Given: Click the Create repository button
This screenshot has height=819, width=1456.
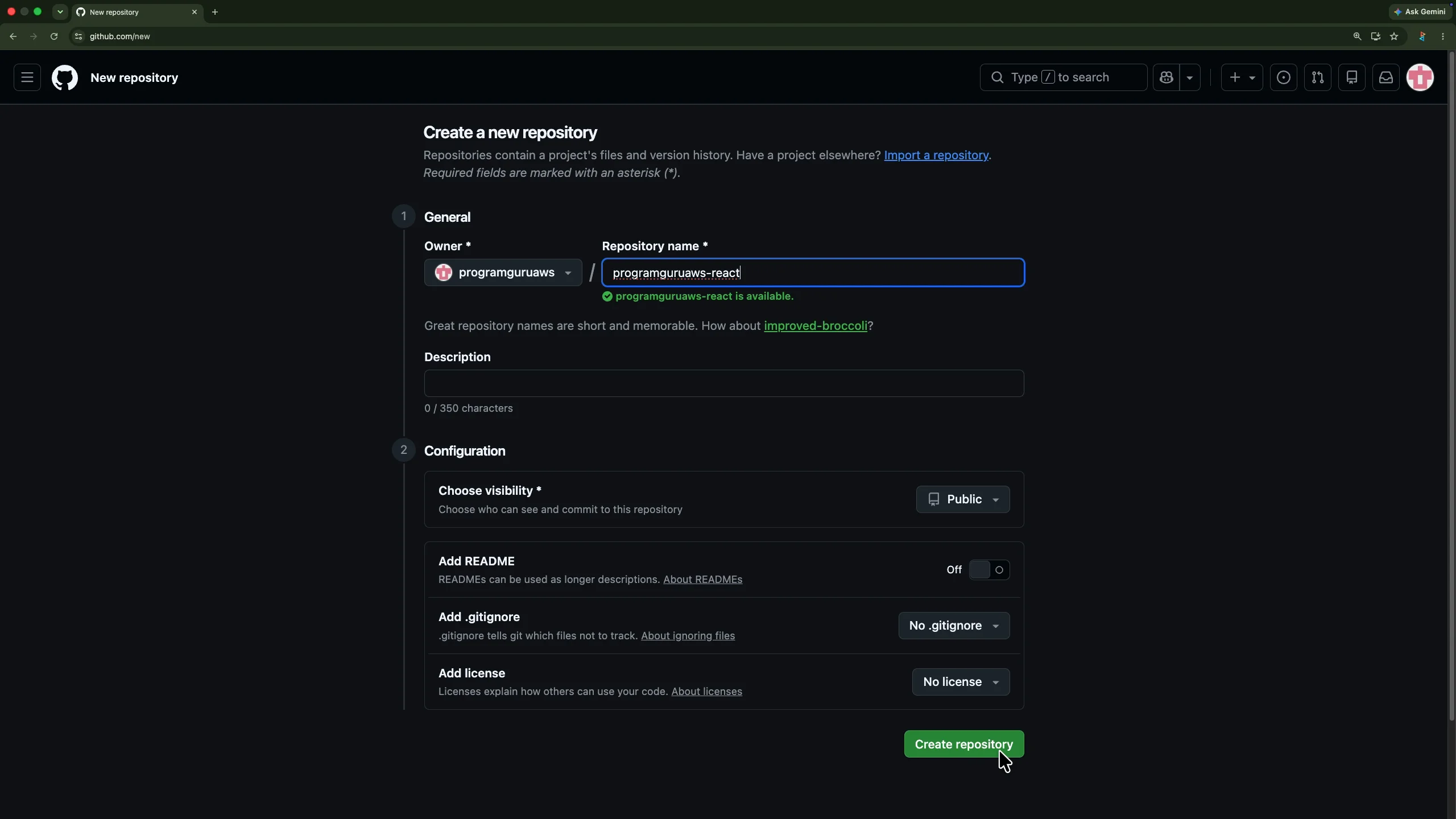Looking at the screenshot, I should [x=964, y=744].
